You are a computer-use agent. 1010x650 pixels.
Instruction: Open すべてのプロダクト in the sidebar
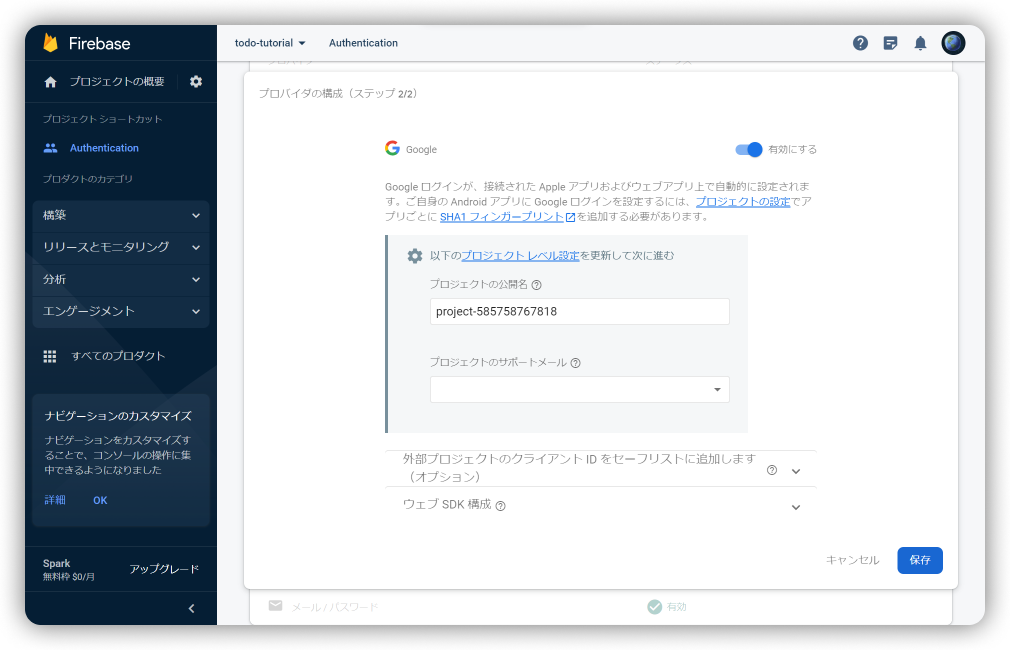(x=119, y=356)
